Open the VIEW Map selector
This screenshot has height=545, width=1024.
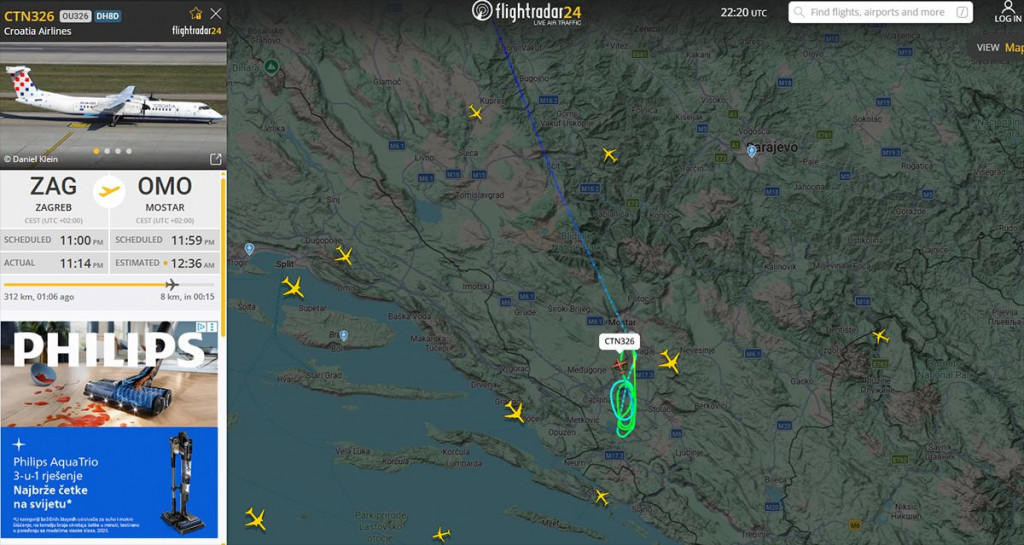pos(999,48)
